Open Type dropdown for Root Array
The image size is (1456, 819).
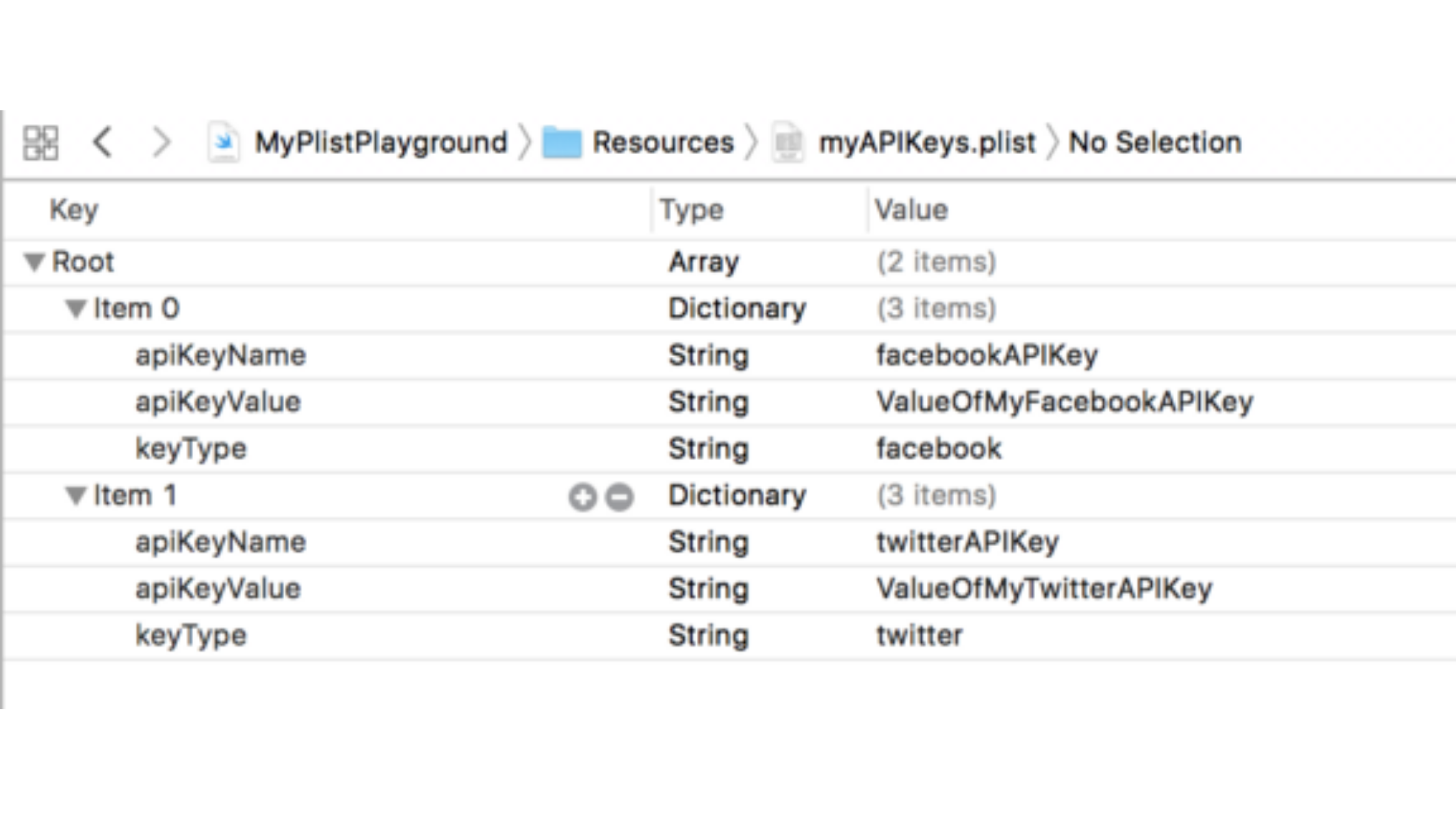pyautogui.click(x=703, y=262)
